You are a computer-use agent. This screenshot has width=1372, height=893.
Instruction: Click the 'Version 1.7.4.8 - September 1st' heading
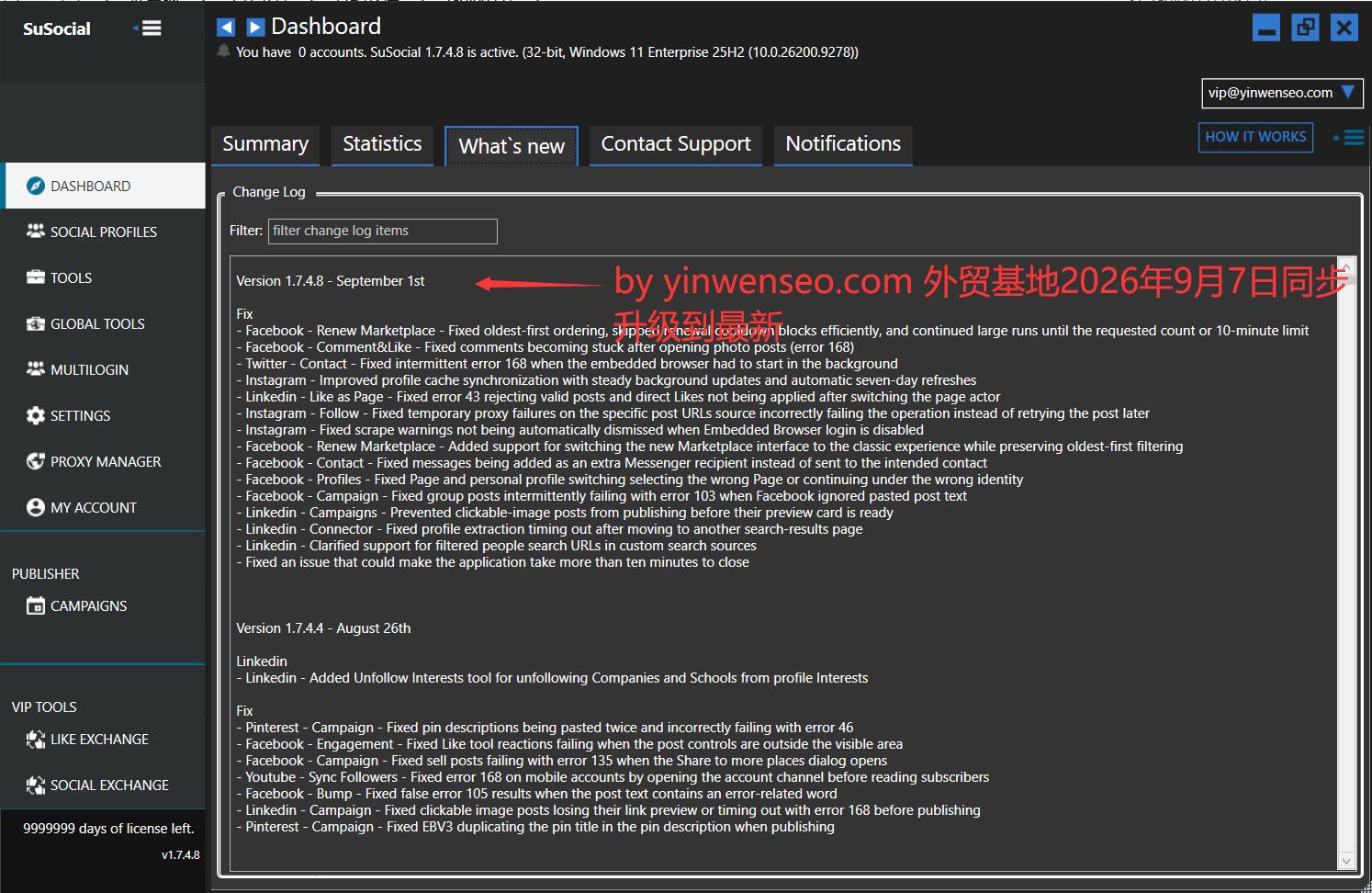(331, 281)
